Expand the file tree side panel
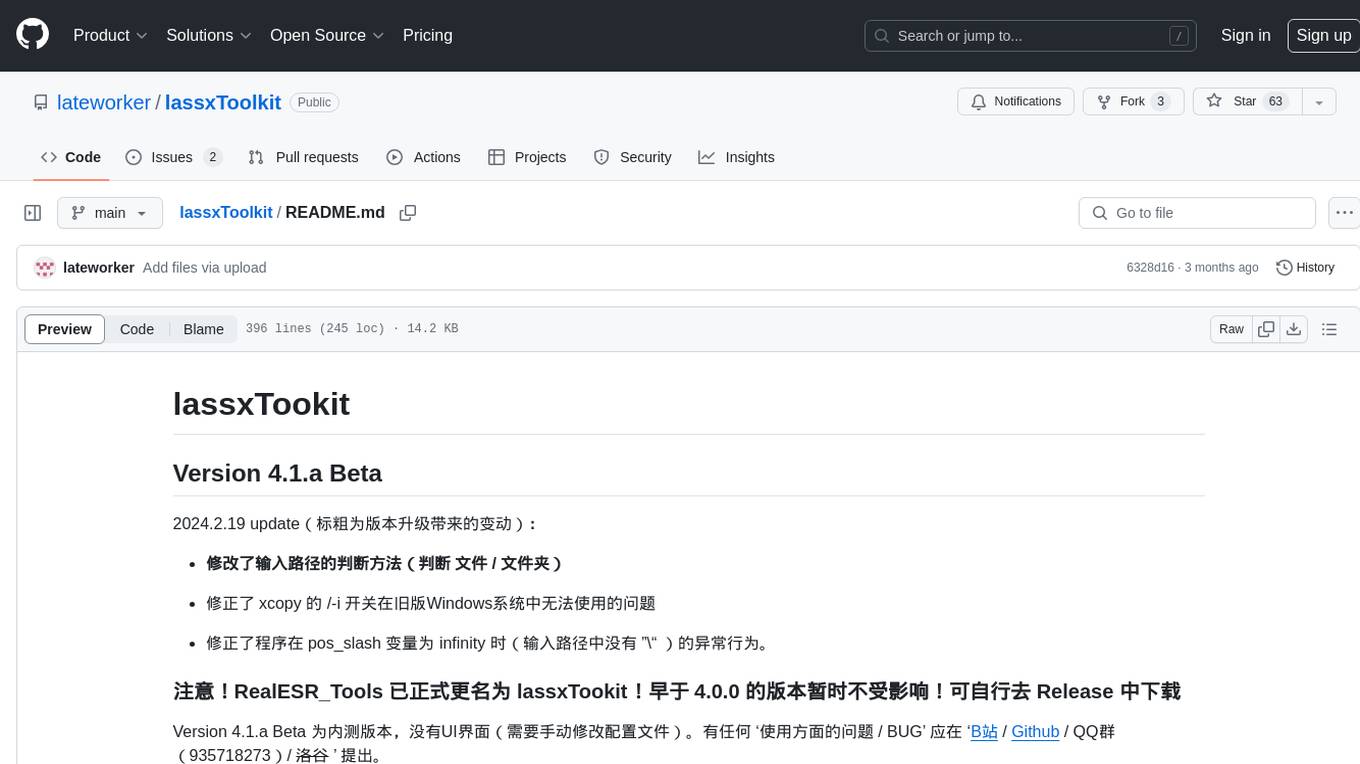1360x764 pixels. 33,213
